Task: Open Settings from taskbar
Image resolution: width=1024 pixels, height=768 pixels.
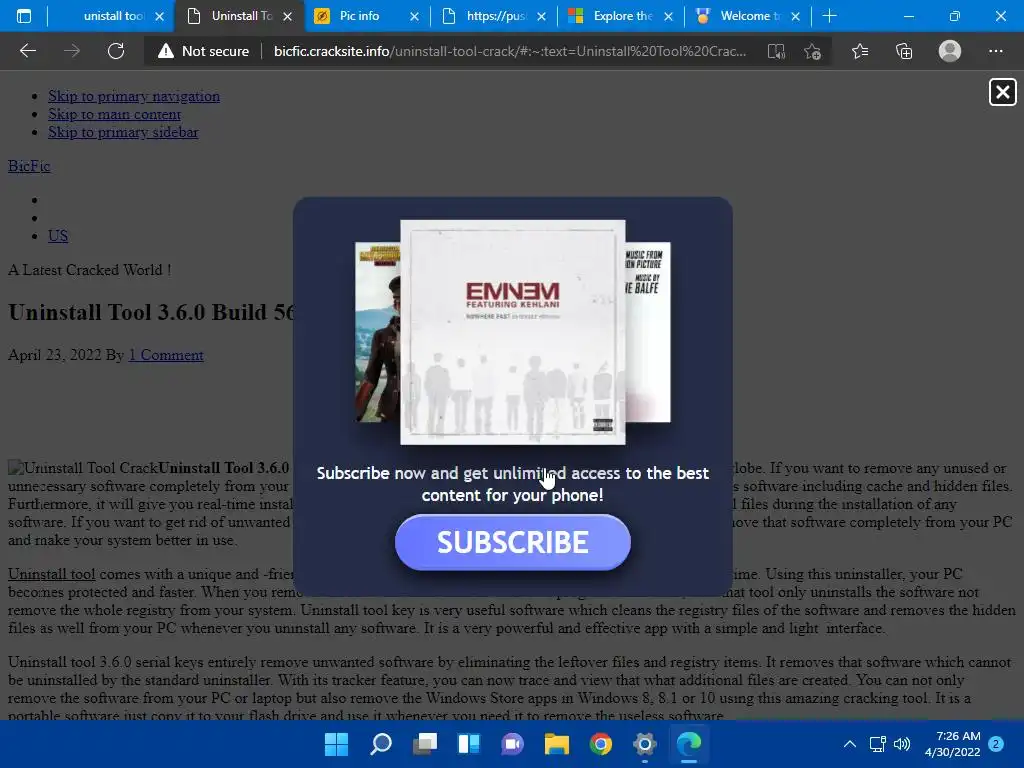Action: pos(645,744)
